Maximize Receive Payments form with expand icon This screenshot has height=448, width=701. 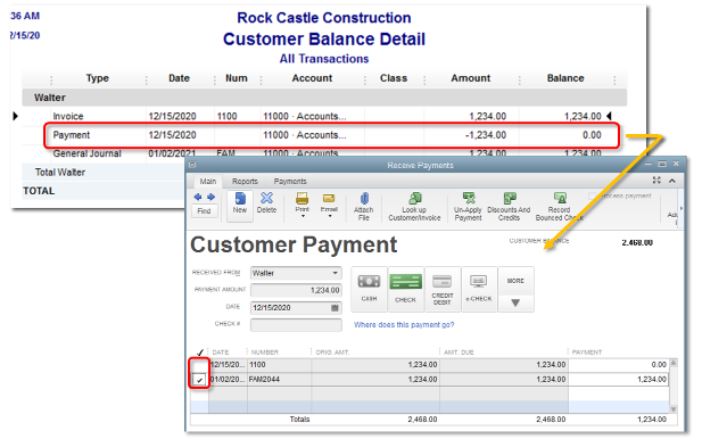click(x=656, y=180)
